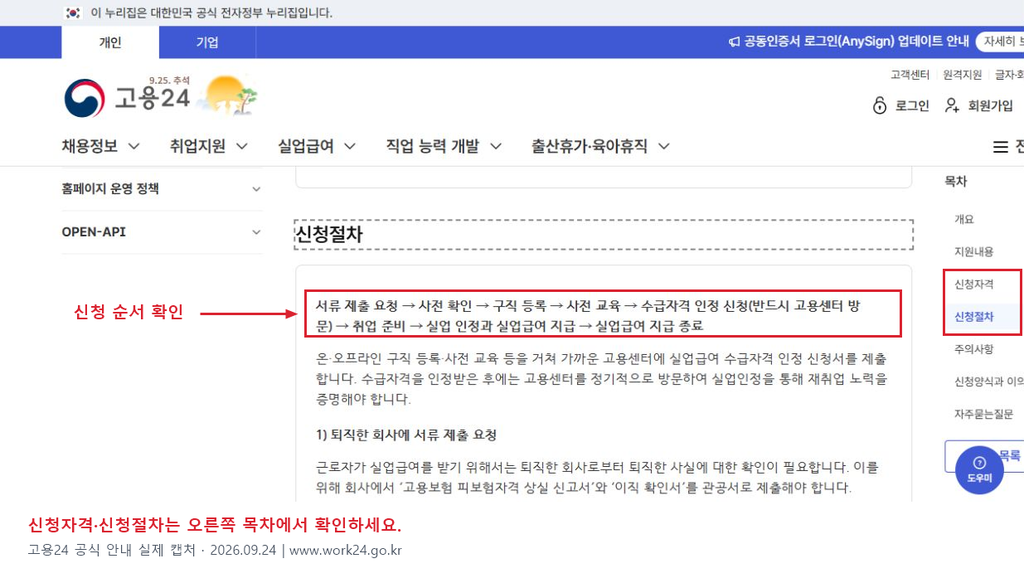This screenshot has width=1024, height=564.
Task: Click the 고용24 logo
Action: [127, 98]
